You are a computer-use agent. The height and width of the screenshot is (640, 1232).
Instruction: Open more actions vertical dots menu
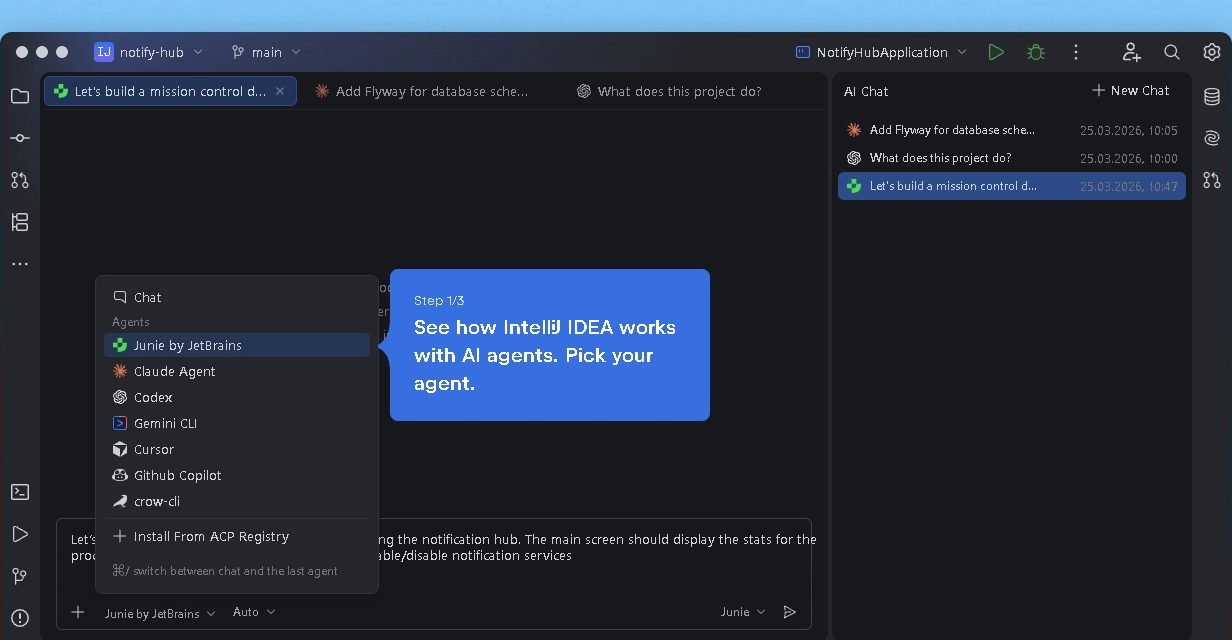[1076, 52]
